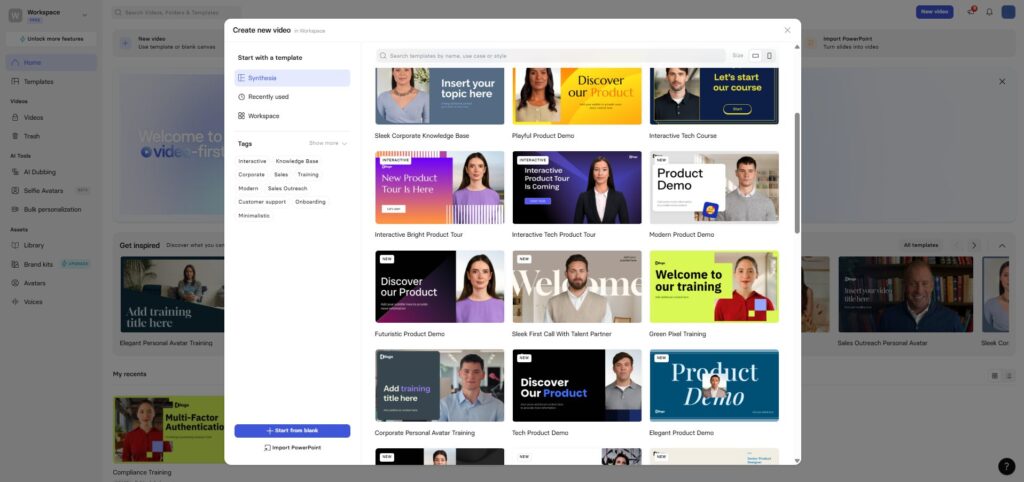
Task: Select Synthesia template source
Action: pyautogui.click(x=292, y=78)
